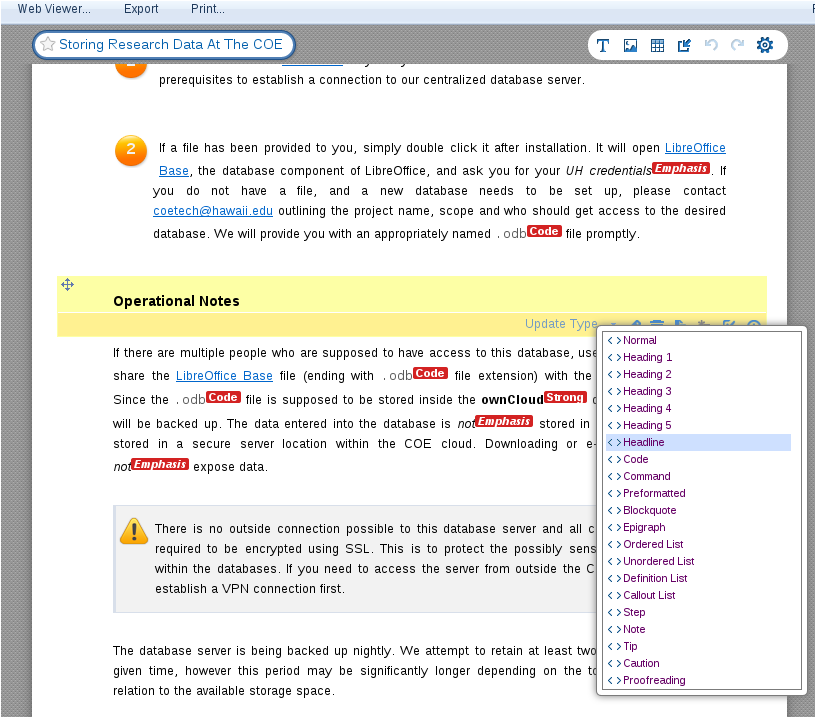
Task: Click the Emphasis tag before 'stored in'
Action: [504, 421]
